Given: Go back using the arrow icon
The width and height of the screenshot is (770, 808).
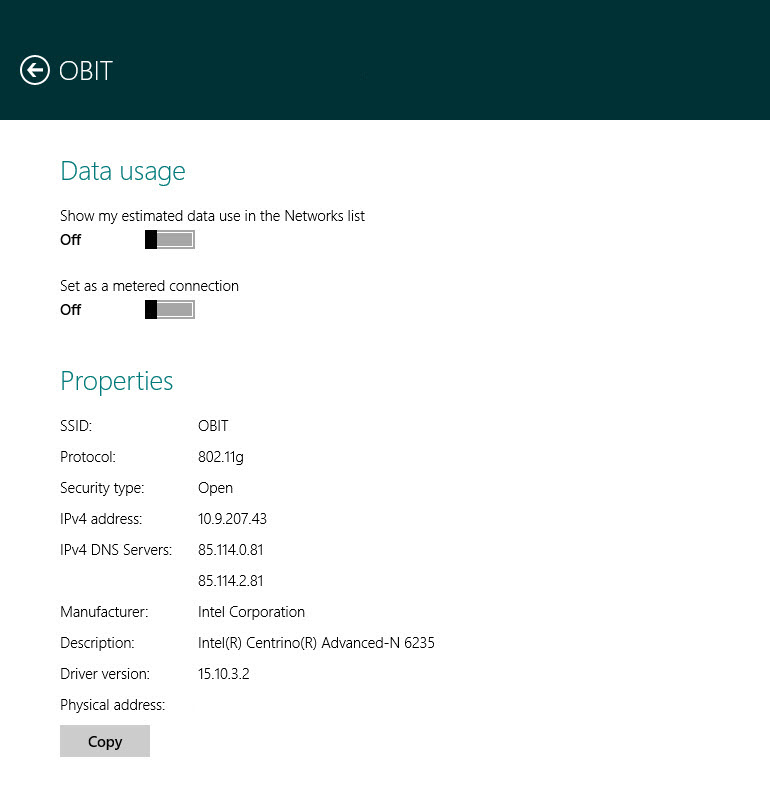Looking at the screenshot, I should coord(35,70).
